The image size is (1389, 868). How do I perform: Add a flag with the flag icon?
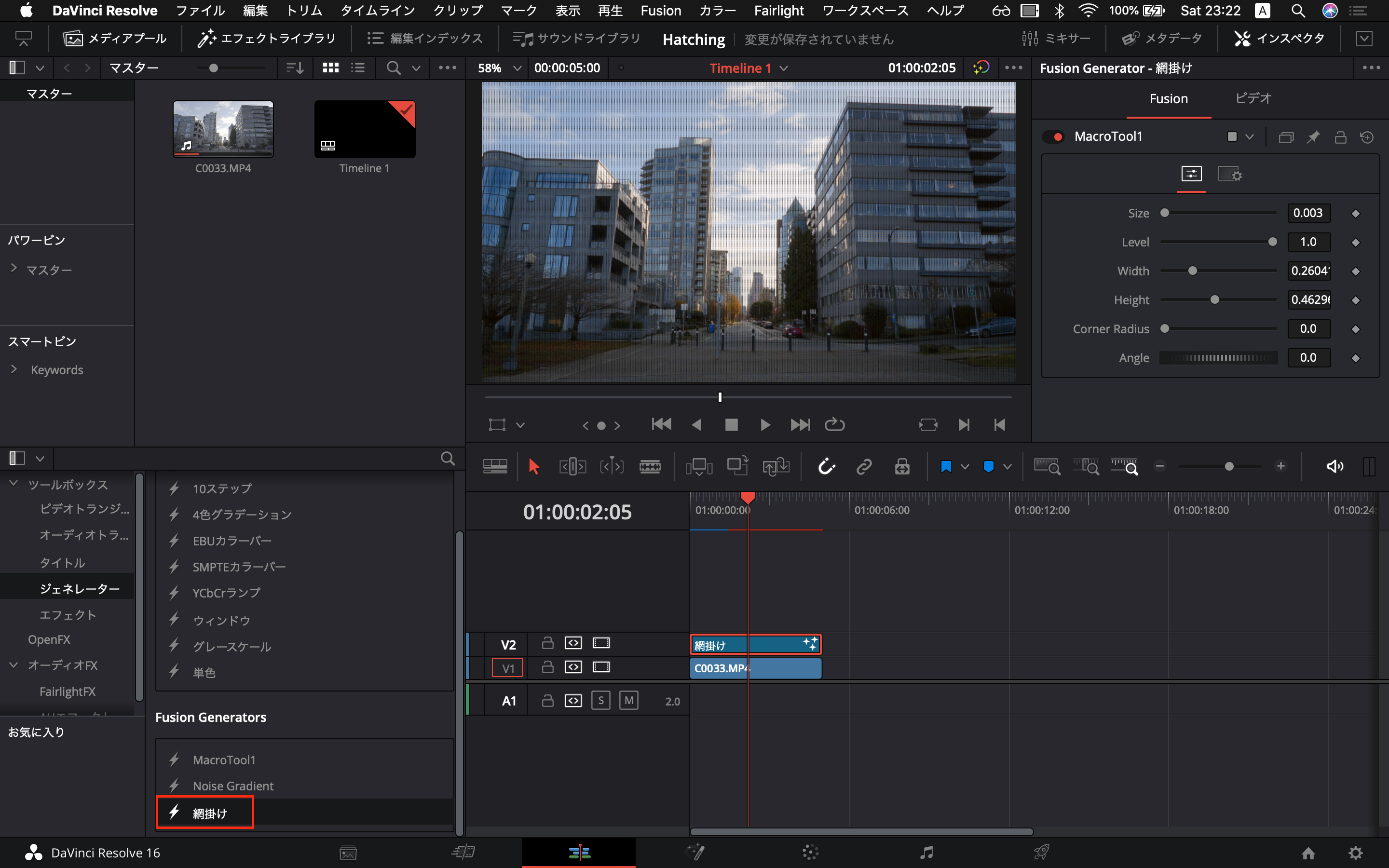946,467
